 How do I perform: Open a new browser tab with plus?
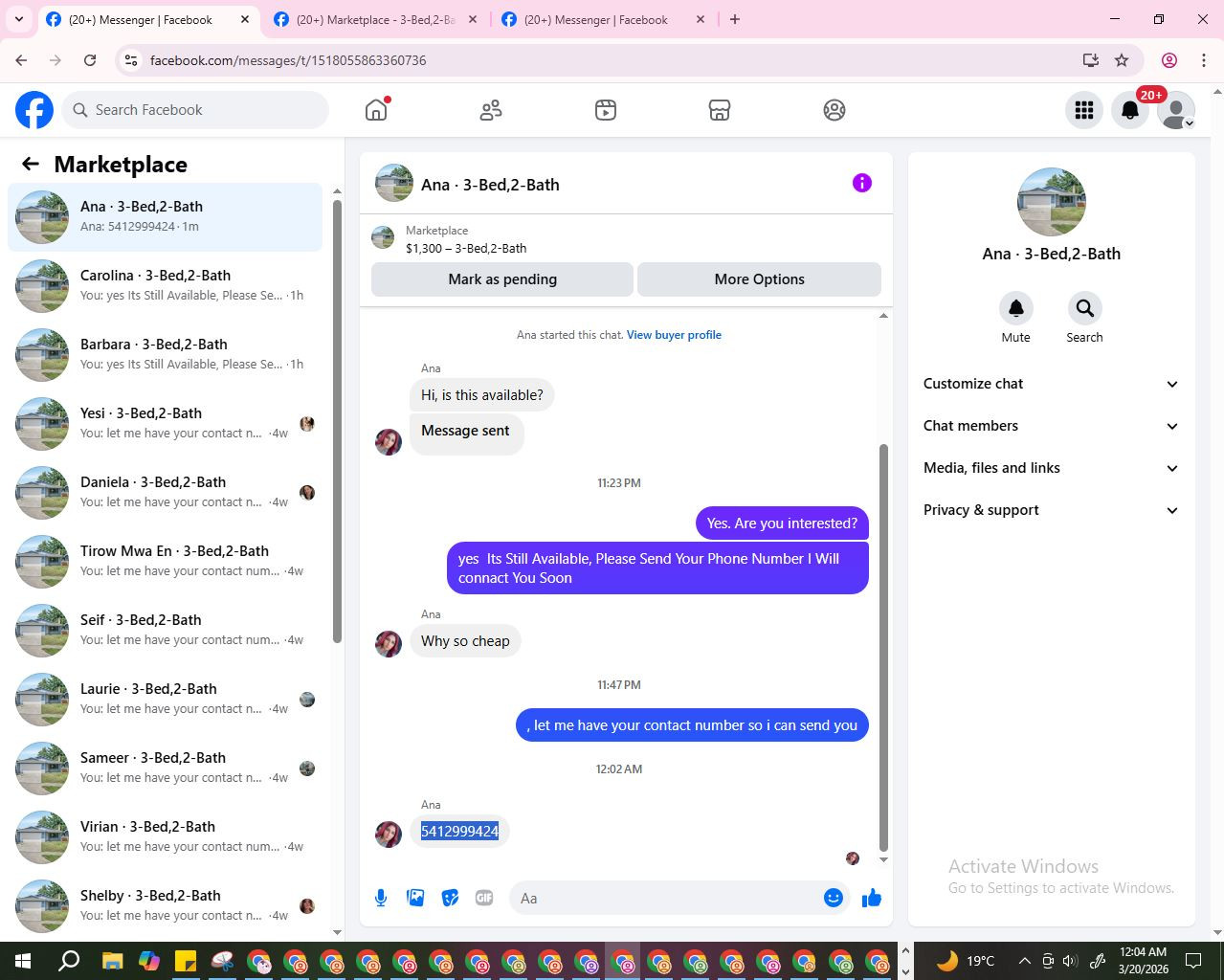[x=735, y=19]
